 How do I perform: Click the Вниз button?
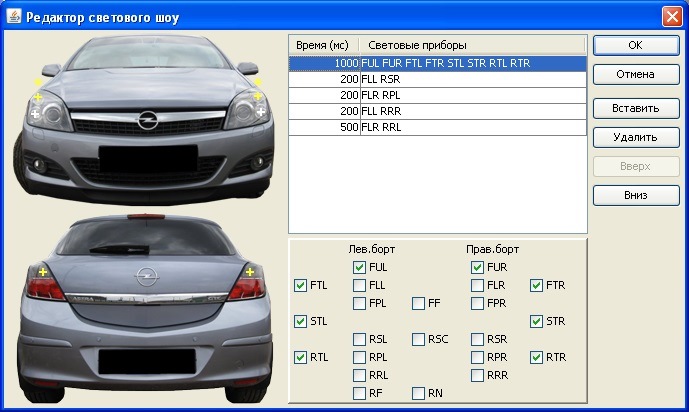pyautogui.click(x=636, y=195)
